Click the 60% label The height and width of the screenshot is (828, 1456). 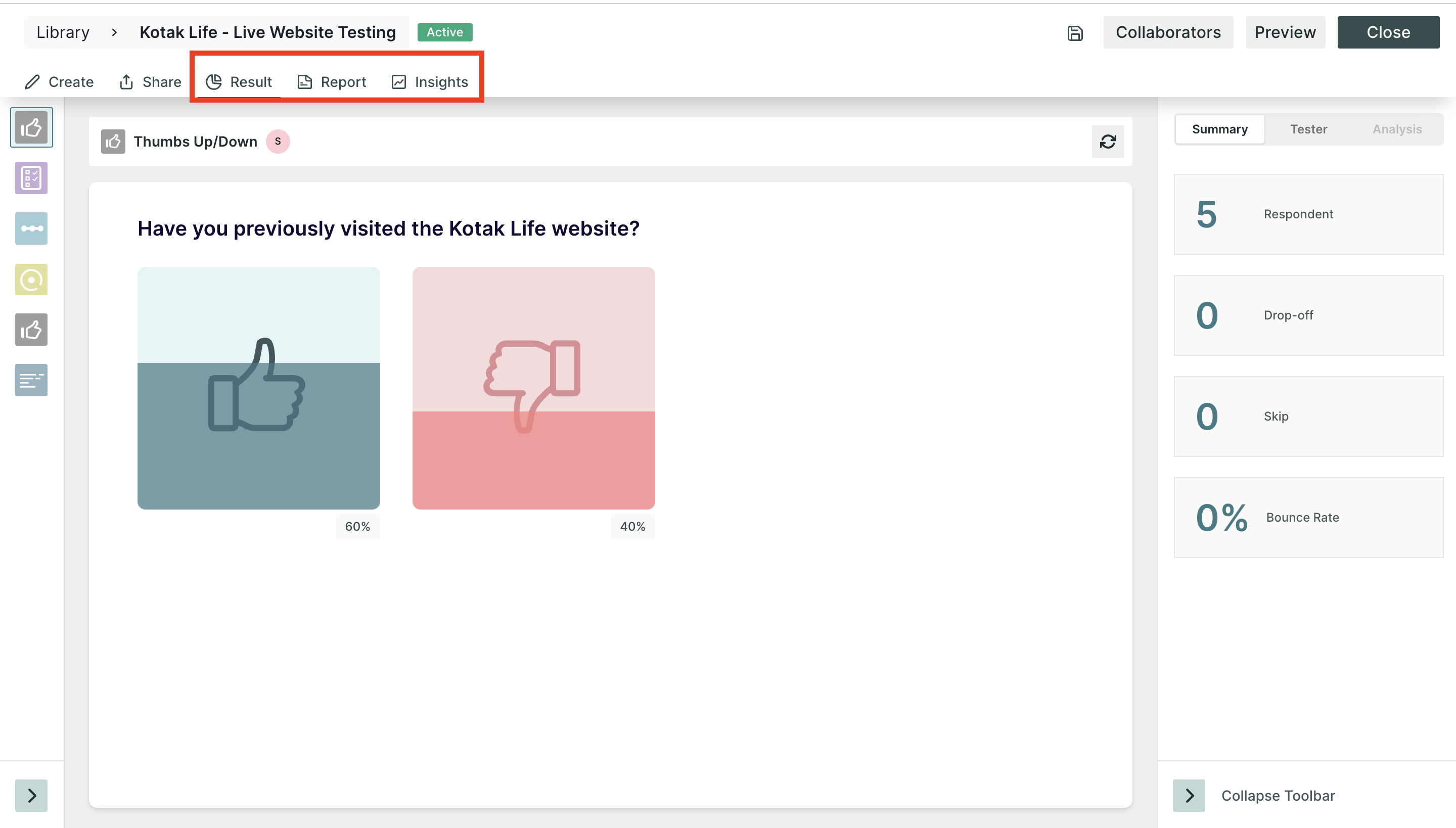(358, 527)
